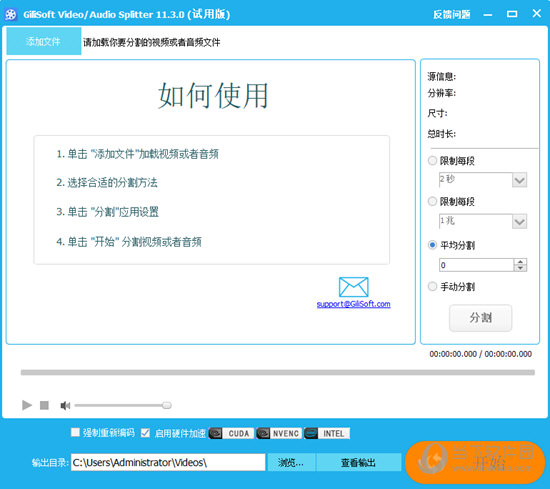Click the 查看输出 view output button

pyautogui.click(x=358, y=462)
